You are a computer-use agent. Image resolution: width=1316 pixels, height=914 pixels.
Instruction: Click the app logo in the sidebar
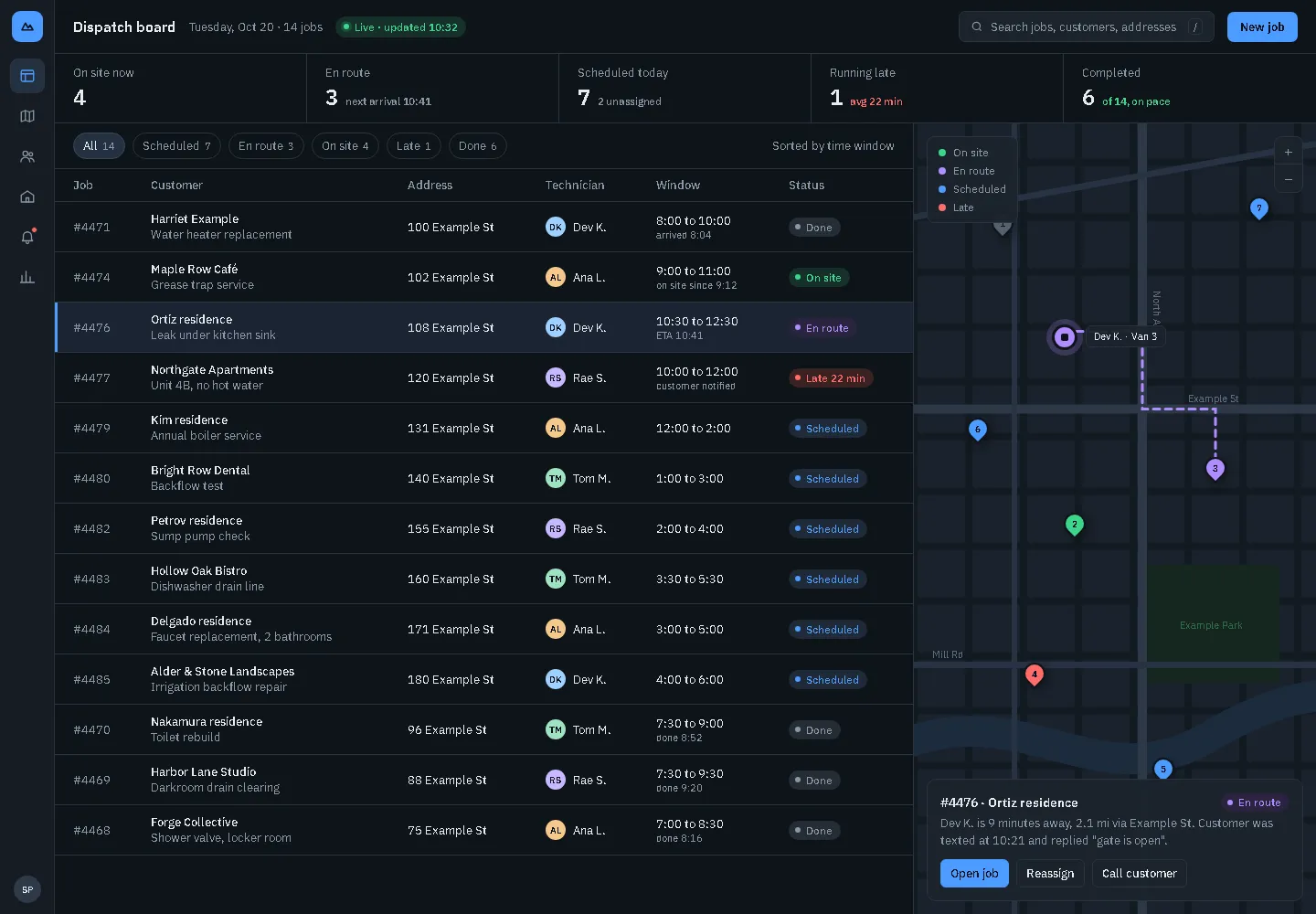click(x=27, y=27)
